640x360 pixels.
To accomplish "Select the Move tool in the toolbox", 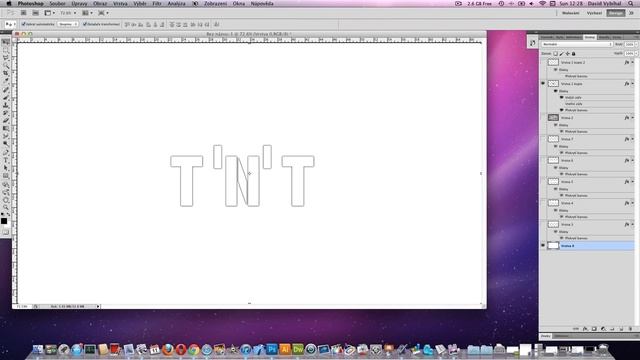I will (x=6, y=42).
